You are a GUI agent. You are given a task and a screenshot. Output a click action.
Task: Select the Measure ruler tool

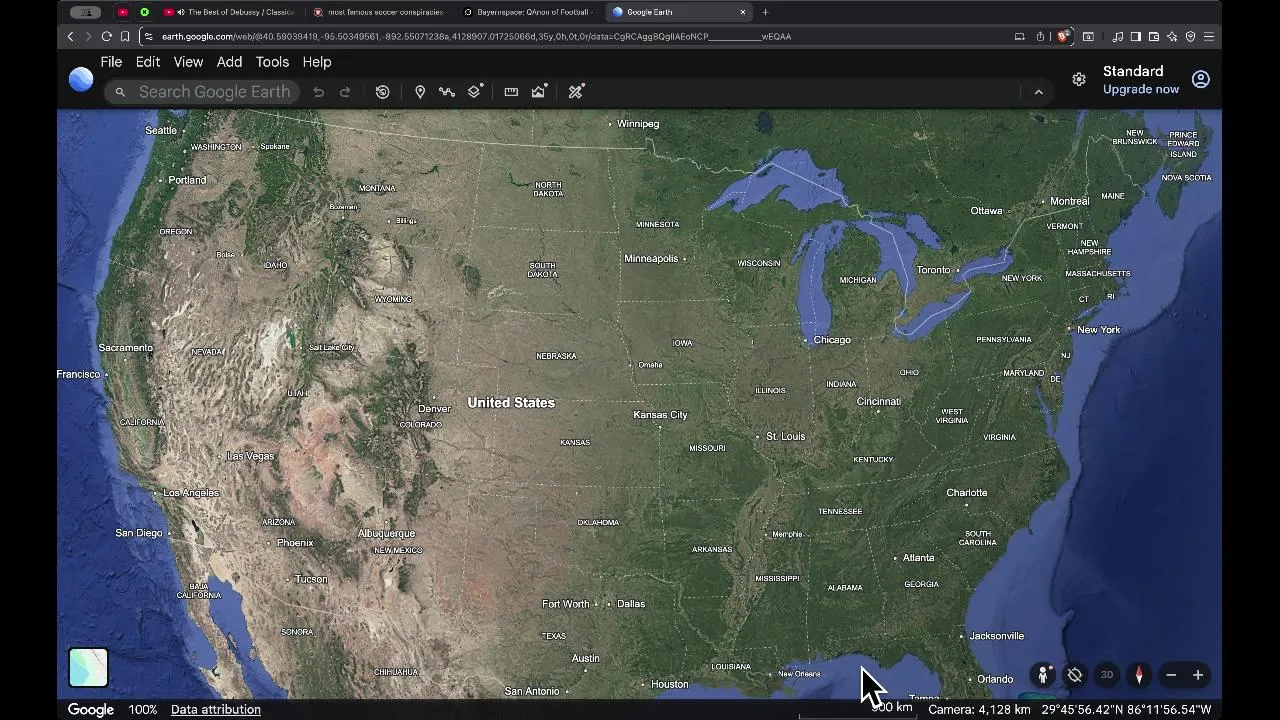pyautogui.click(x=511, y=92)
